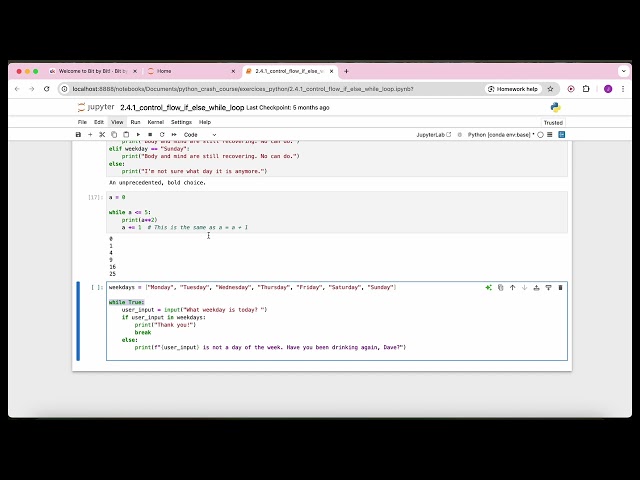
Task: Open a new browser tab with plus
Action: click(x=346, y=71)
